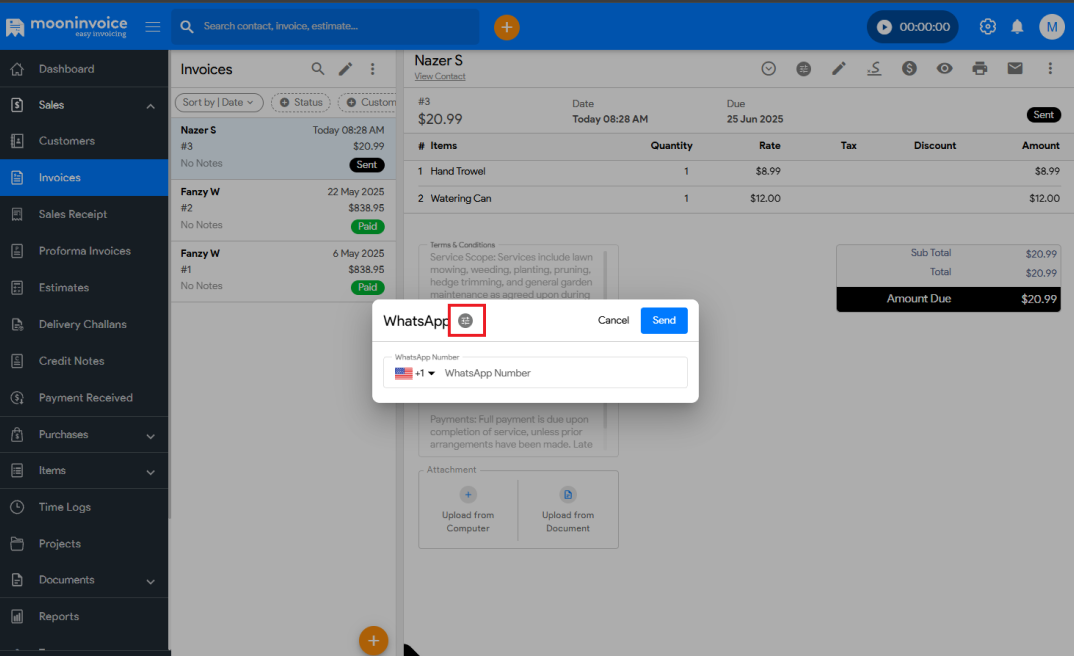Add a Custom filter chip
This screenshot has height=656, width=1074.
click(x=368, y=103)
